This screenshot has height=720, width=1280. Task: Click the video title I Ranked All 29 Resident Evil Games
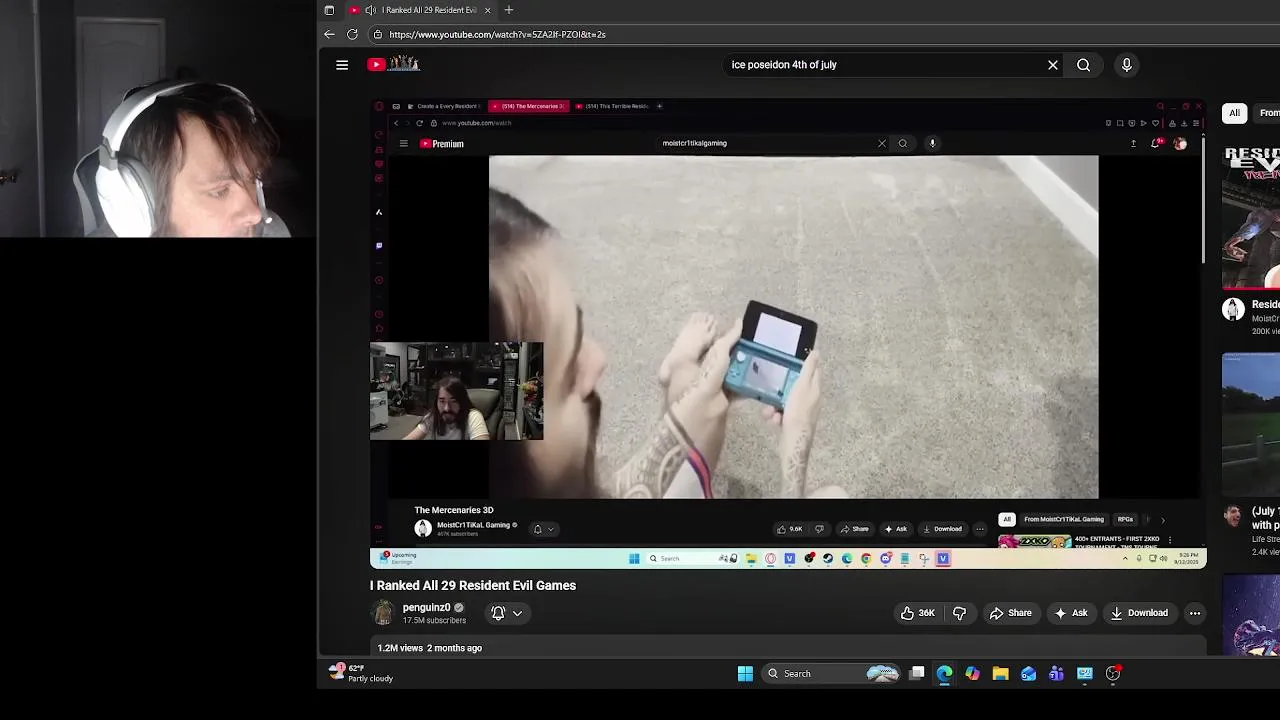[x=473, y=585]
